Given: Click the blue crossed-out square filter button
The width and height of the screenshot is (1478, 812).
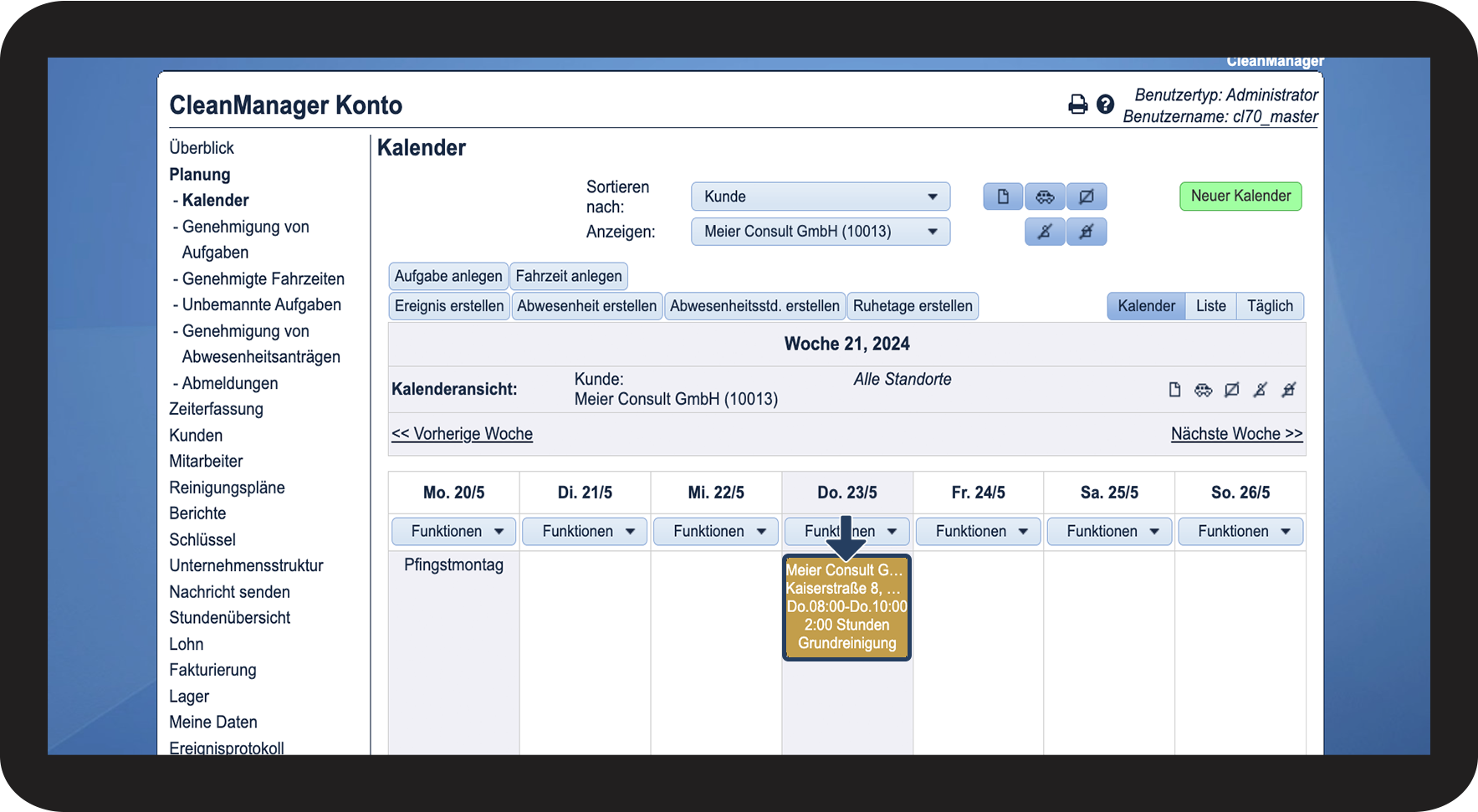Looking at the screenshot, I should click(1087, 197).
